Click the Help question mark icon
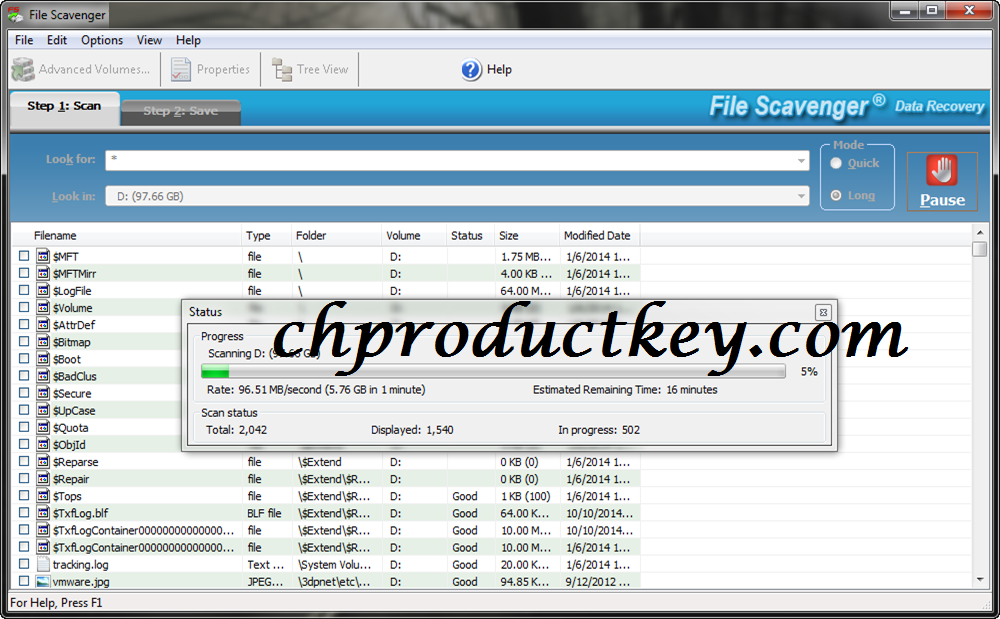The width and height of the screenshot is (1000, 619). (x=471, y=69)
